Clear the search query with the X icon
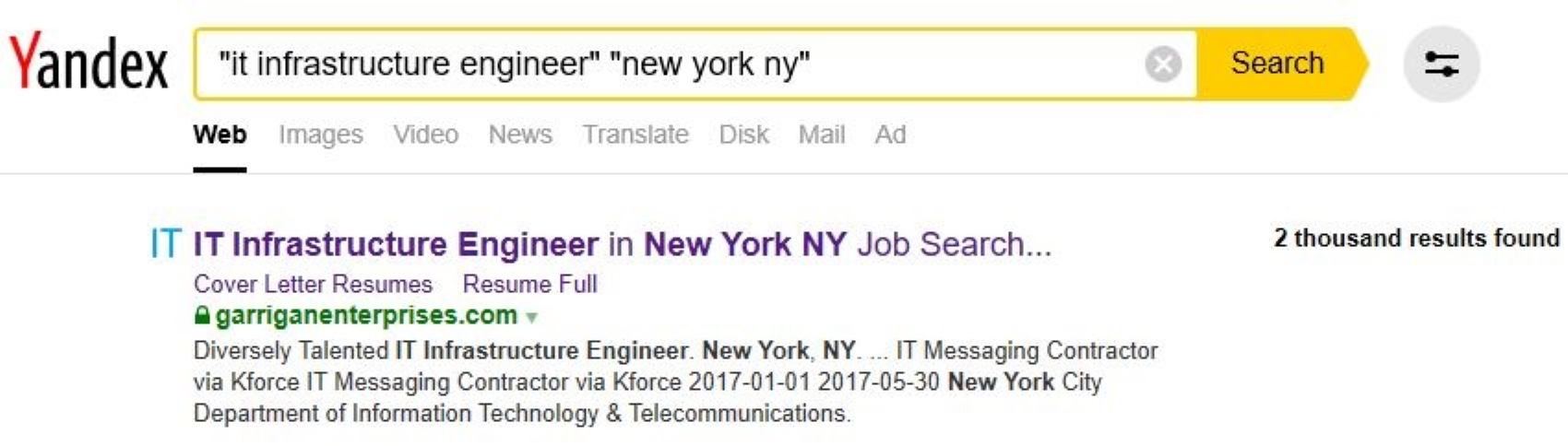The image size is (1568, 446). click(1163, 64)
